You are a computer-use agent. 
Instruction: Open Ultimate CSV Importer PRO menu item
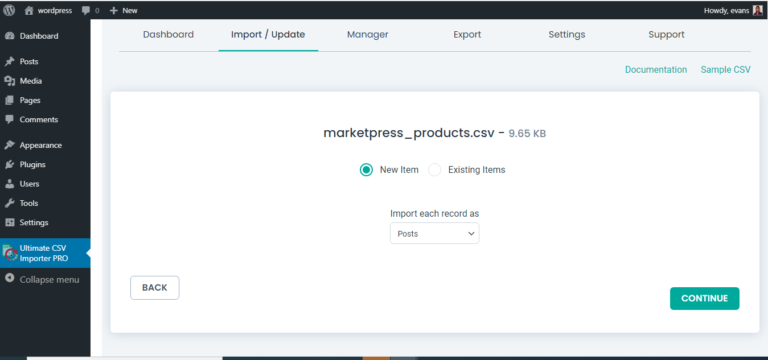tap(45, 253)
